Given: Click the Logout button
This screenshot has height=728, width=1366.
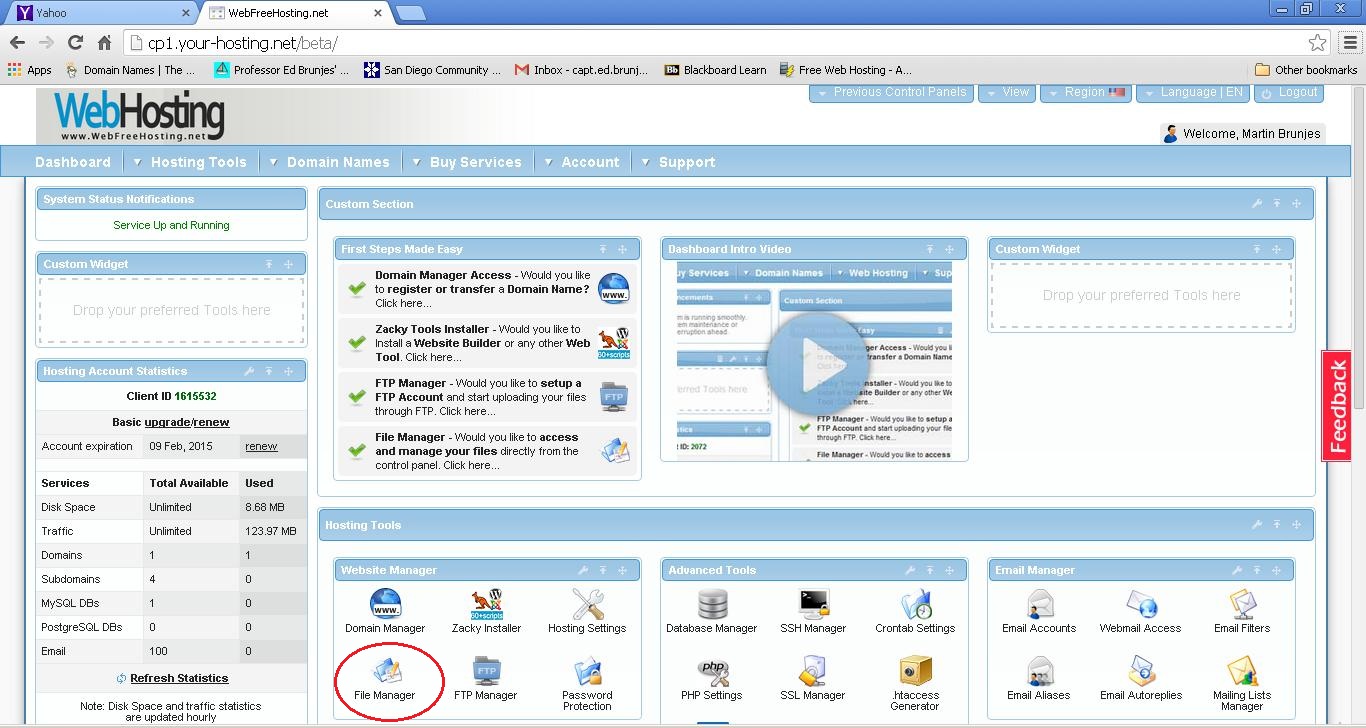Looking at the screenshot, I should (1289, 92).
